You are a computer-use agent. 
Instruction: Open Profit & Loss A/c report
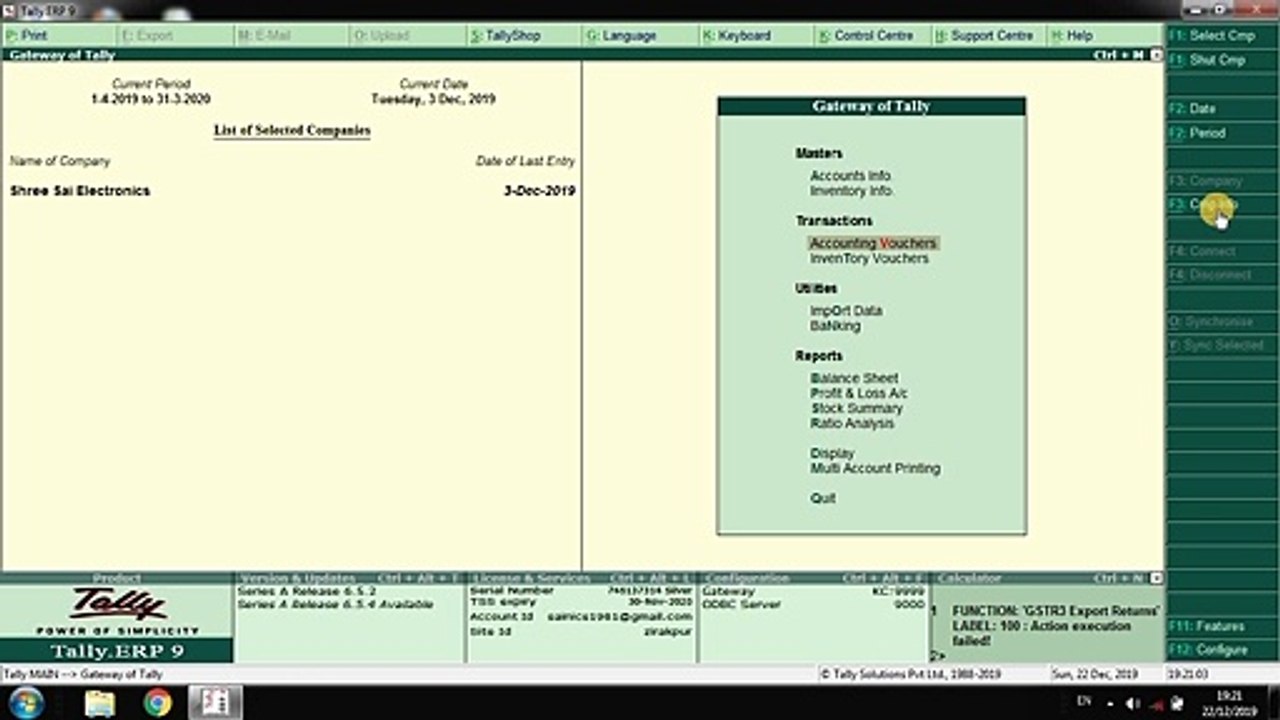click(859, 394)
